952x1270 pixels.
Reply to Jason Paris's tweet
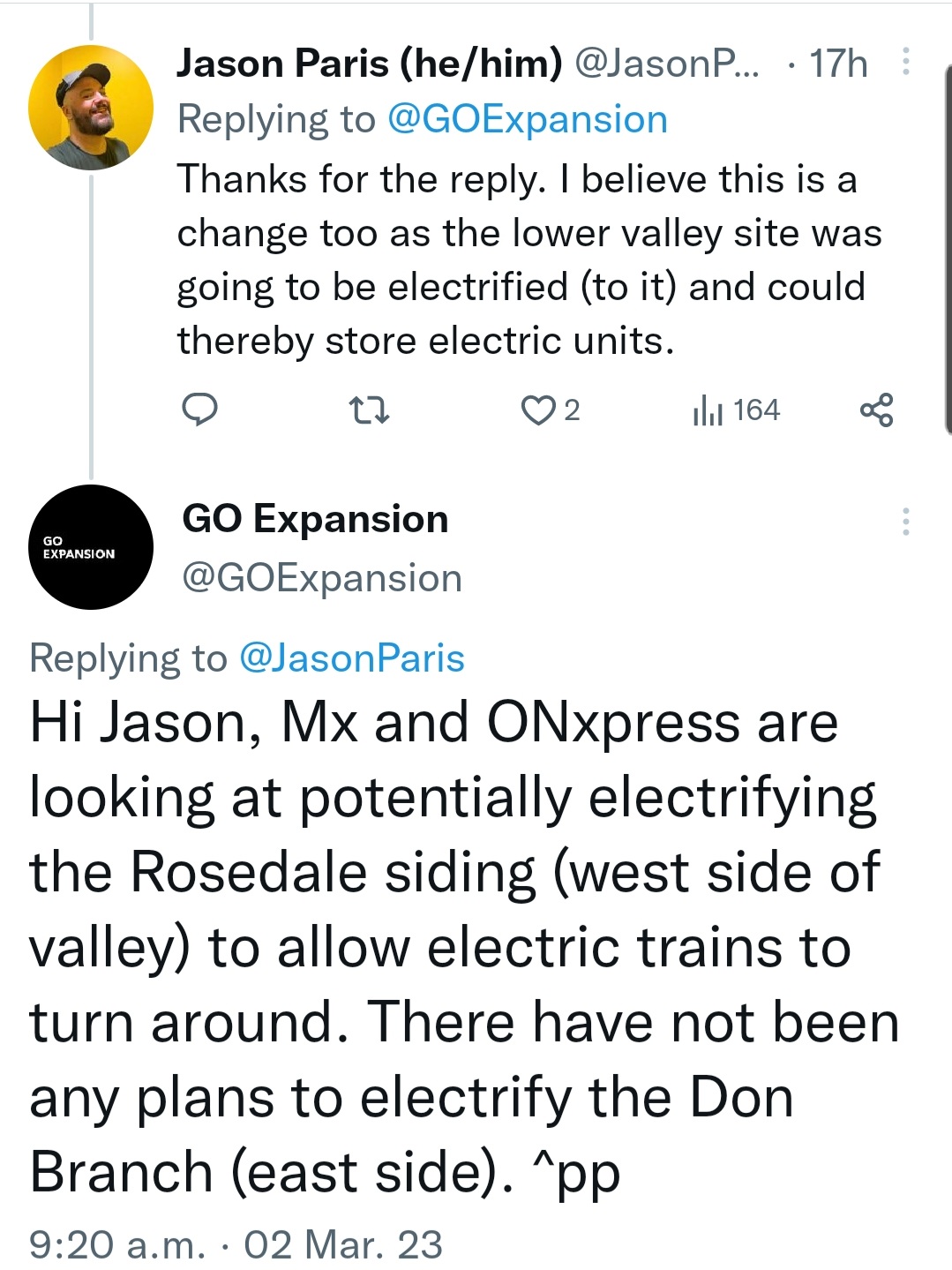click(x=199, y=410)
